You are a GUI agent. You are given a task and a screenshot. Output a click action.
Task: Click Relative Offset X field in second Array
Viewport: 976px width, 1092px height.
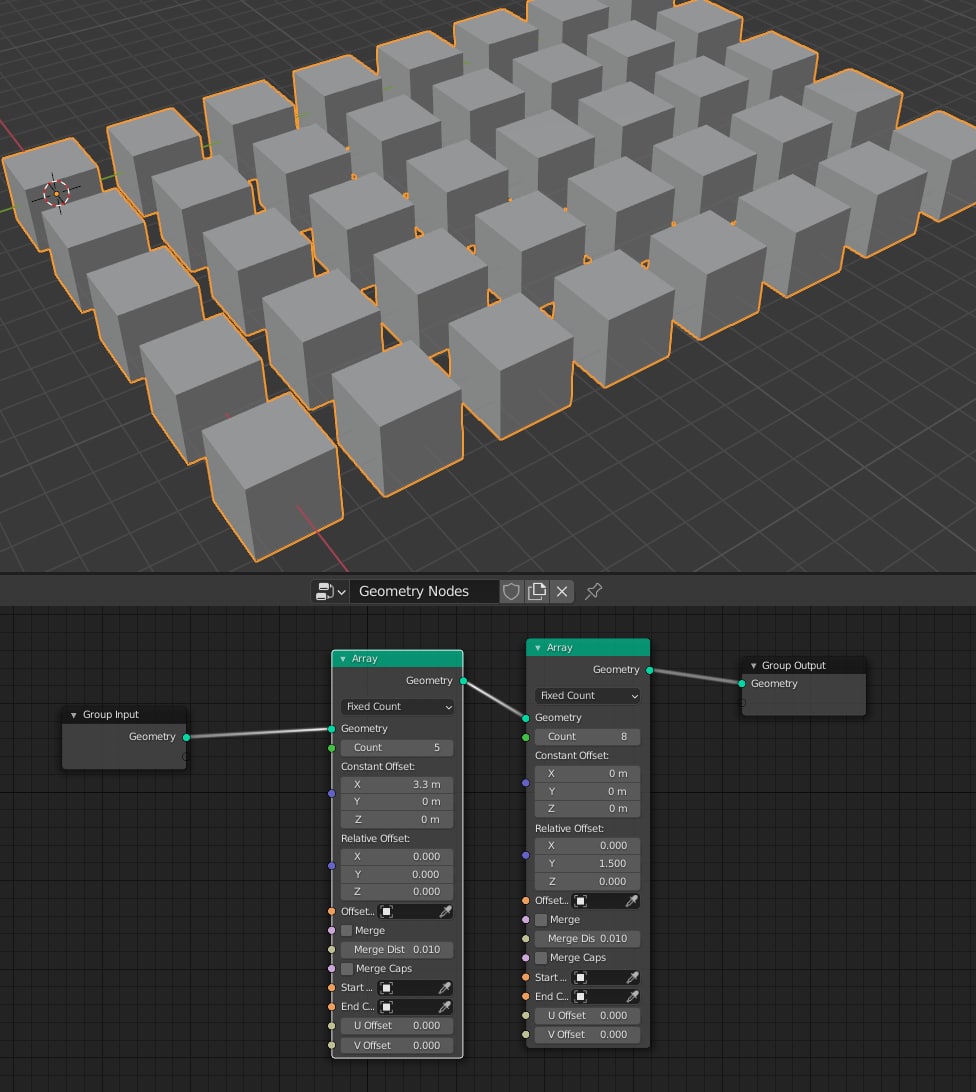click(587, 845)
